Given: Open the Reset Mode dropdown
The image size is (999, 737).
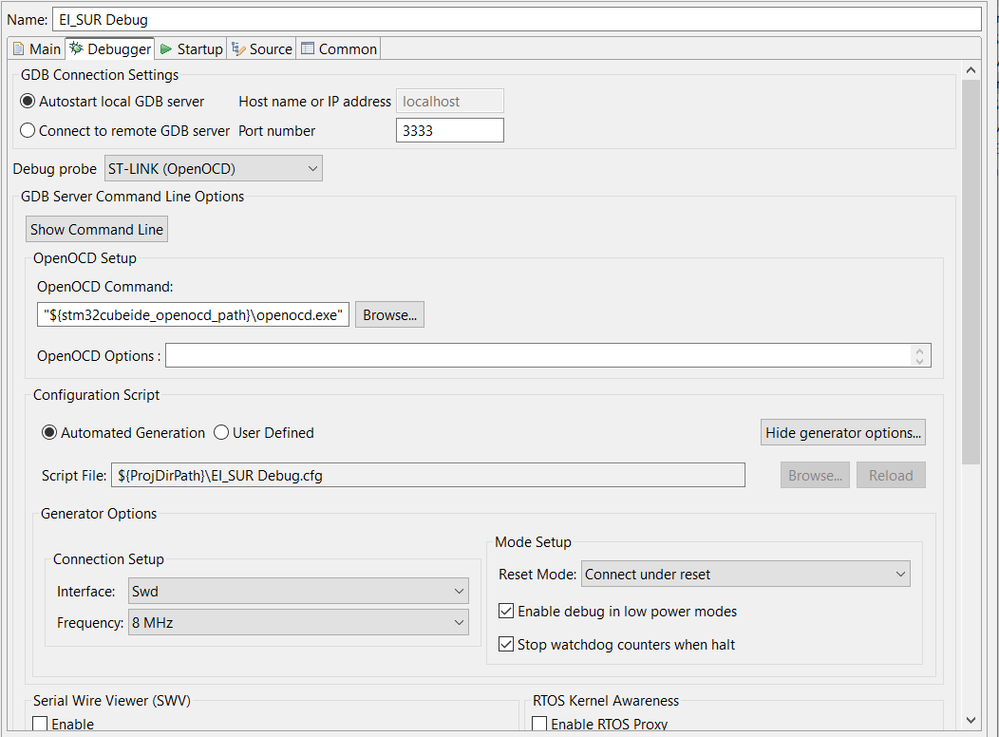Looking at the screenshot, I should [745, 574].
